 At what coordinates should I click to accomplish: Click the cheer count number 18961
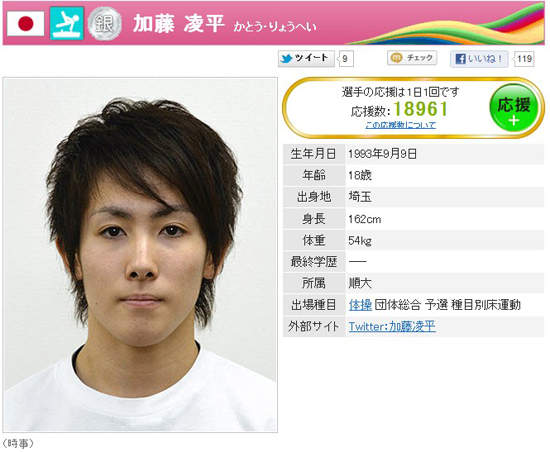tap(421, 109)
